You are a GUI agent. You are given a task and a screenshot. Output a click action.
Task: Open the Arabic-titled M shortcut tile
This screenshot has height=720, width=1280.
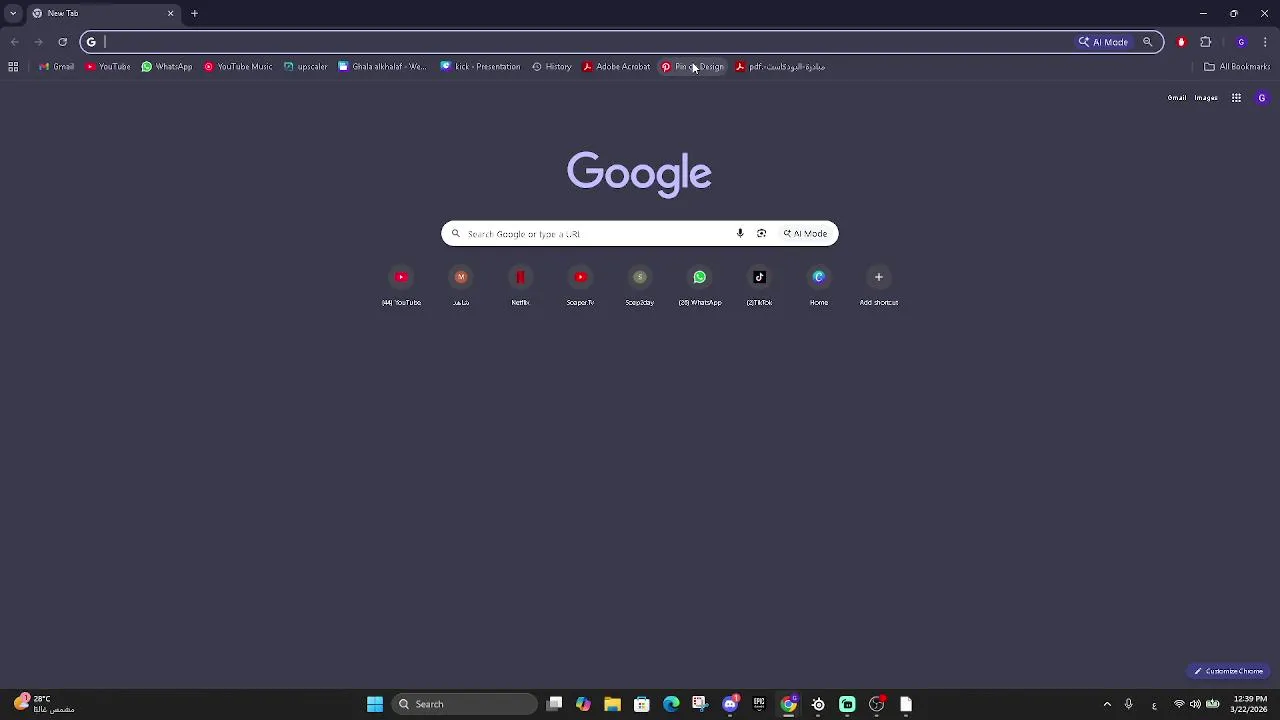[461, 285]
